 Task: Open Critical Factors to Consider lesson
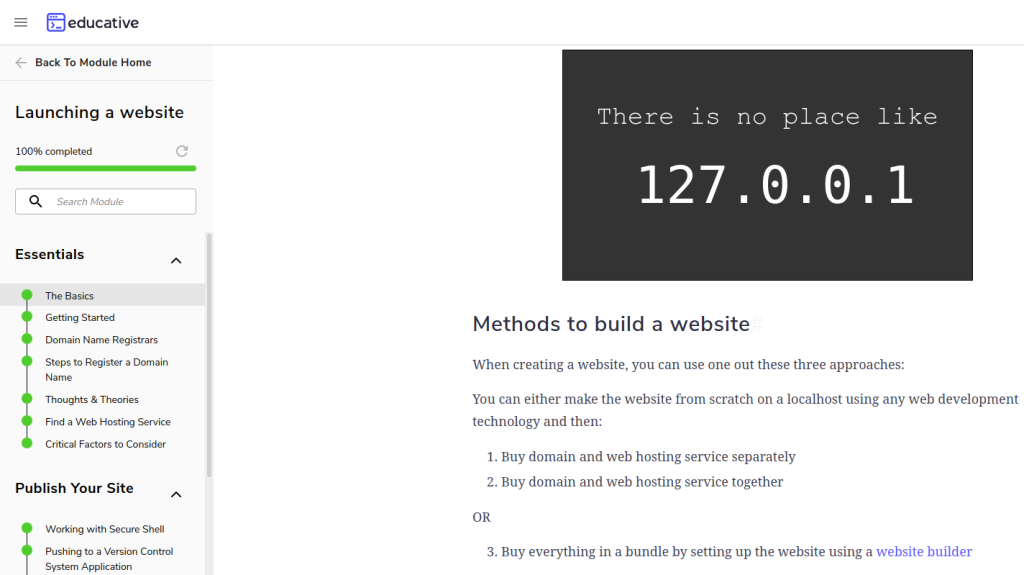click(x=105, y=444)
